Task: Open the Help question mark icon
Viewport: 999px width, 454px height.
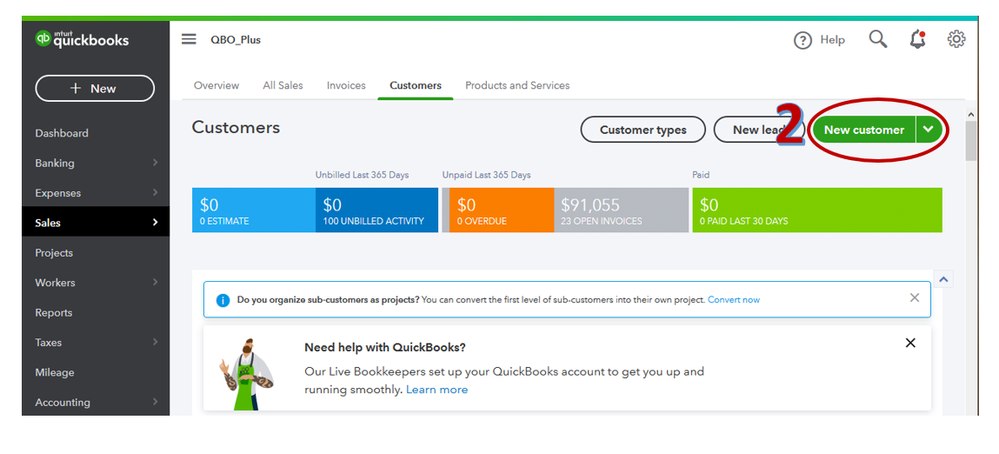Action: tap(802, 40)
